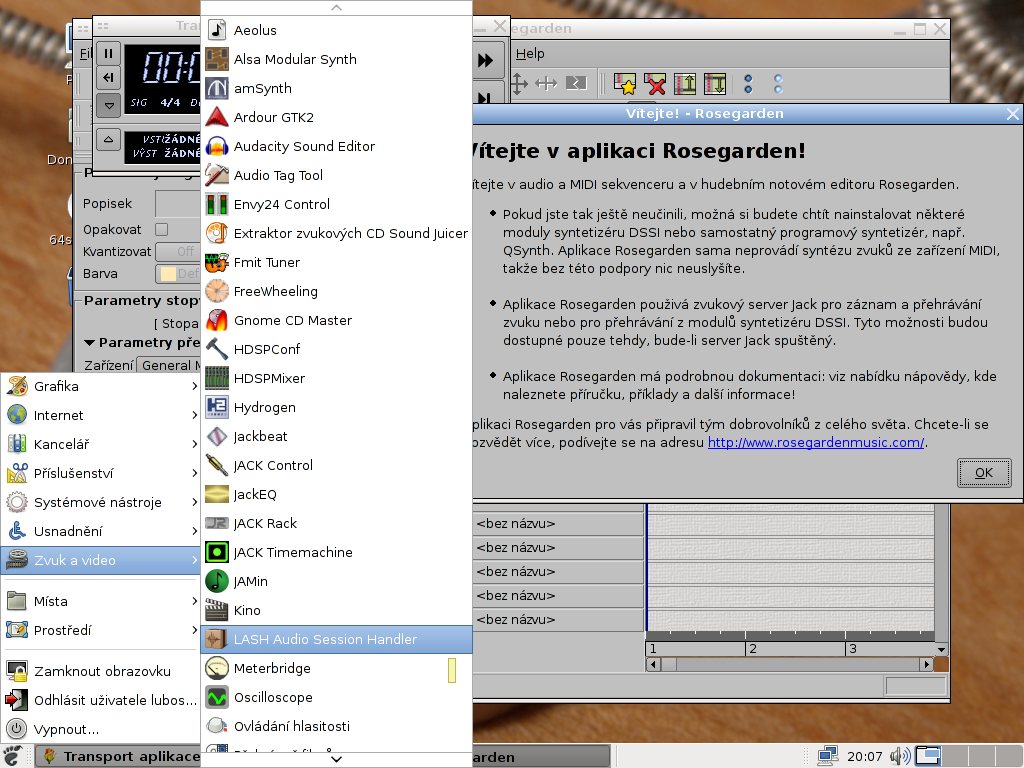Launch JAMin
1024x768 pixels.
336,581
